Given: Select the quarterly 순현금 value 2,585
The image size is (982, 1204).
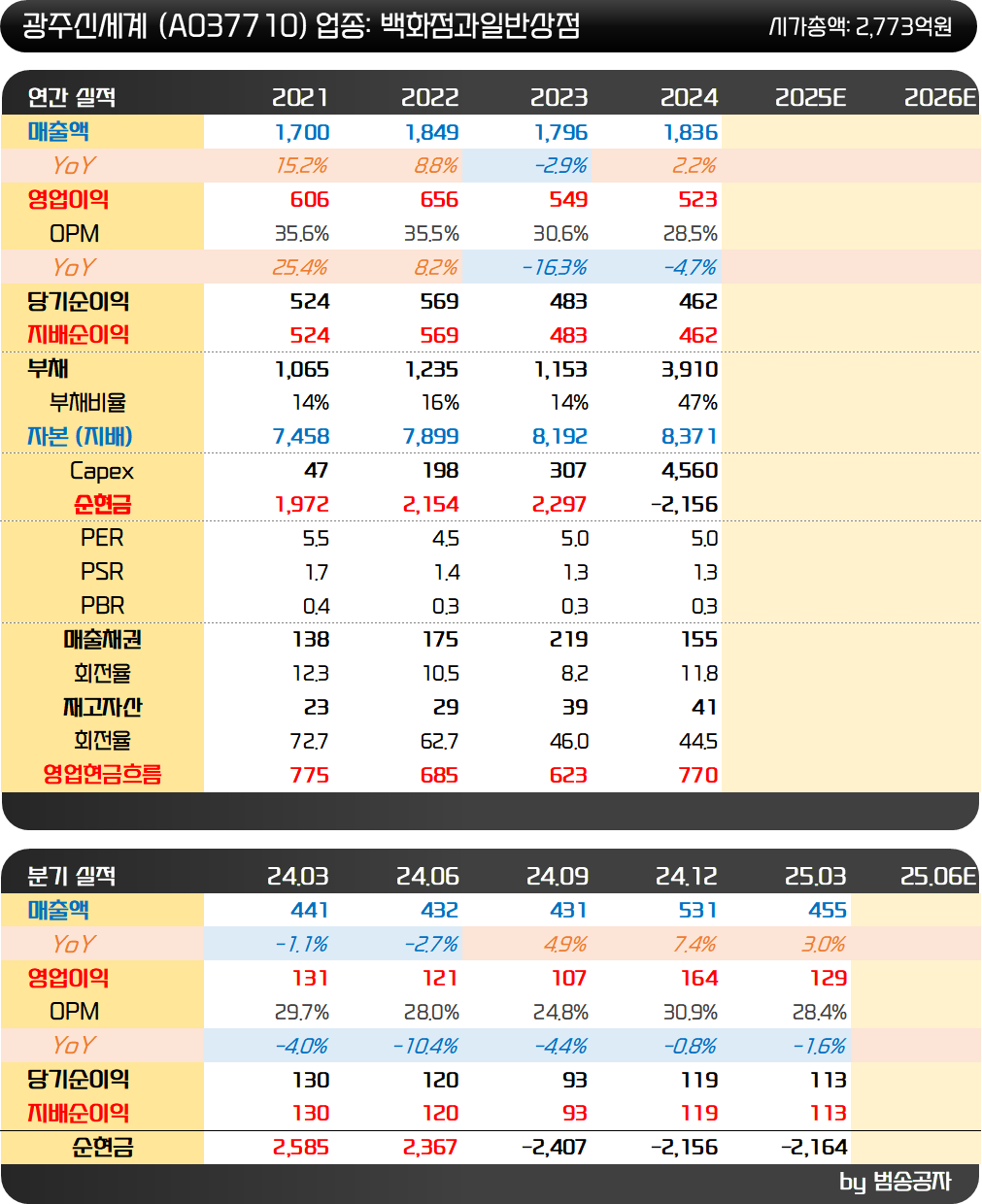Looking at the screenshot, I should coord(301,1148).
